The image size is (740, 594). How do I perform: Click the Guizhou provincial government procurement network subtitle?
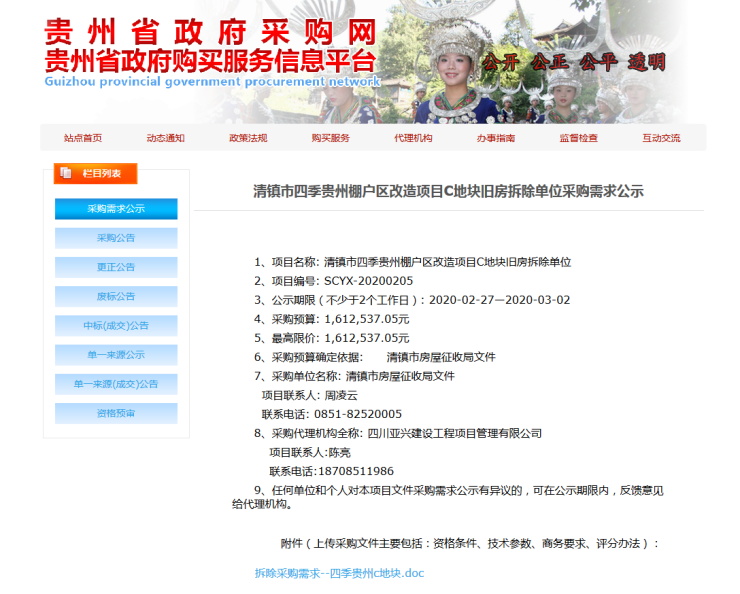pos(212,82)
